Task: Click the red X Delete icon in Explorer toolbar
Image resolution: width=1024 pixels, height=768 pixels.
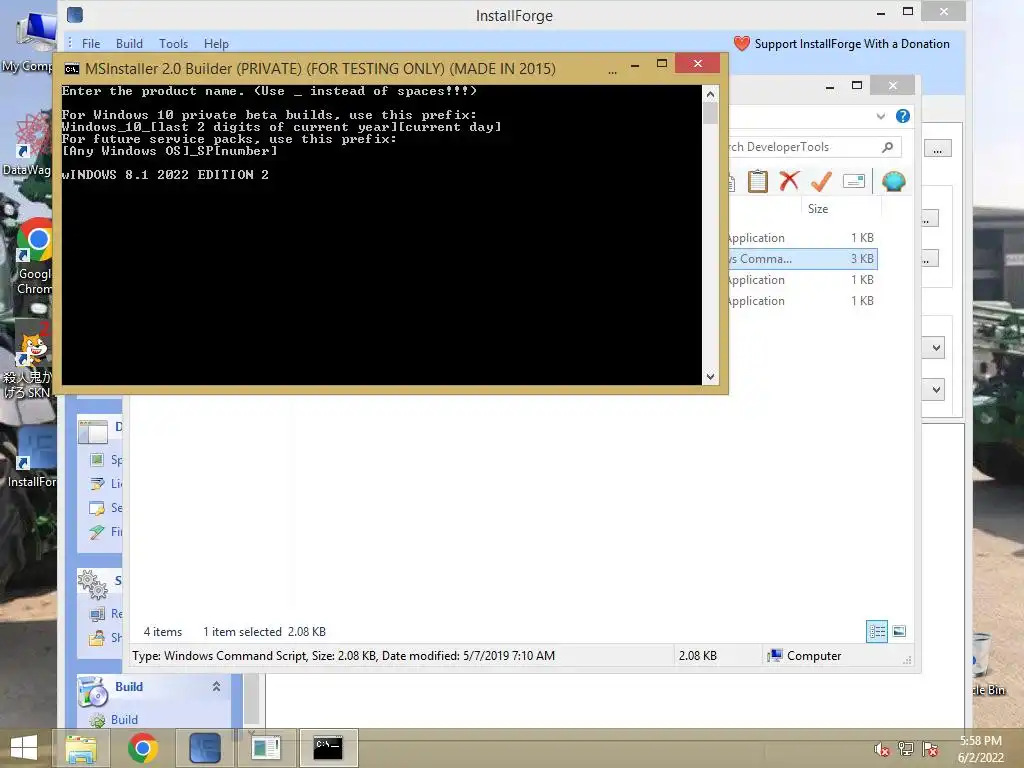Action: pyautogui.click(x=789, y=180)
